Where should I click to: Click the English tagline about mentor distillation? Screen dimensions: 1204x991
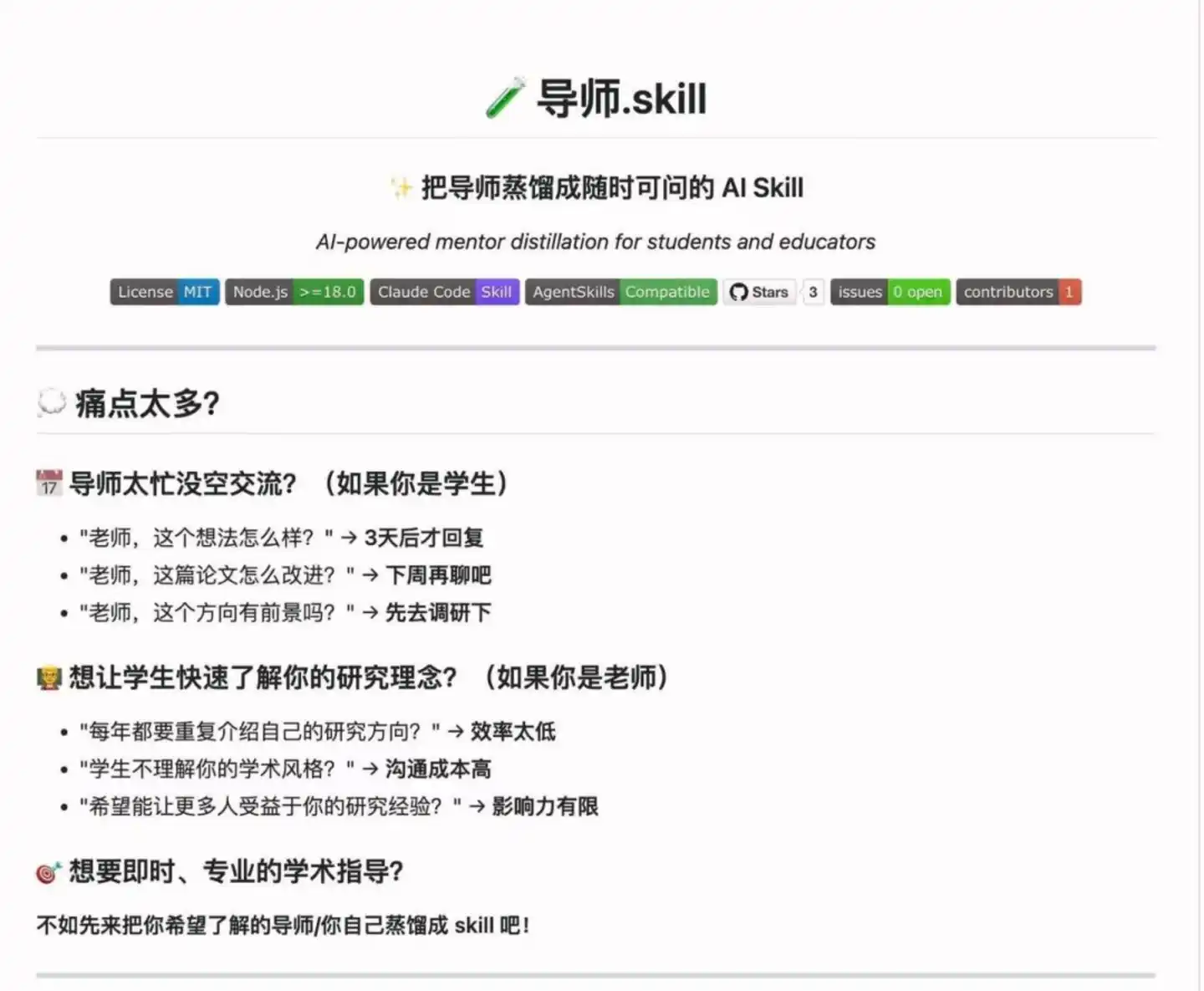point(595,242)
